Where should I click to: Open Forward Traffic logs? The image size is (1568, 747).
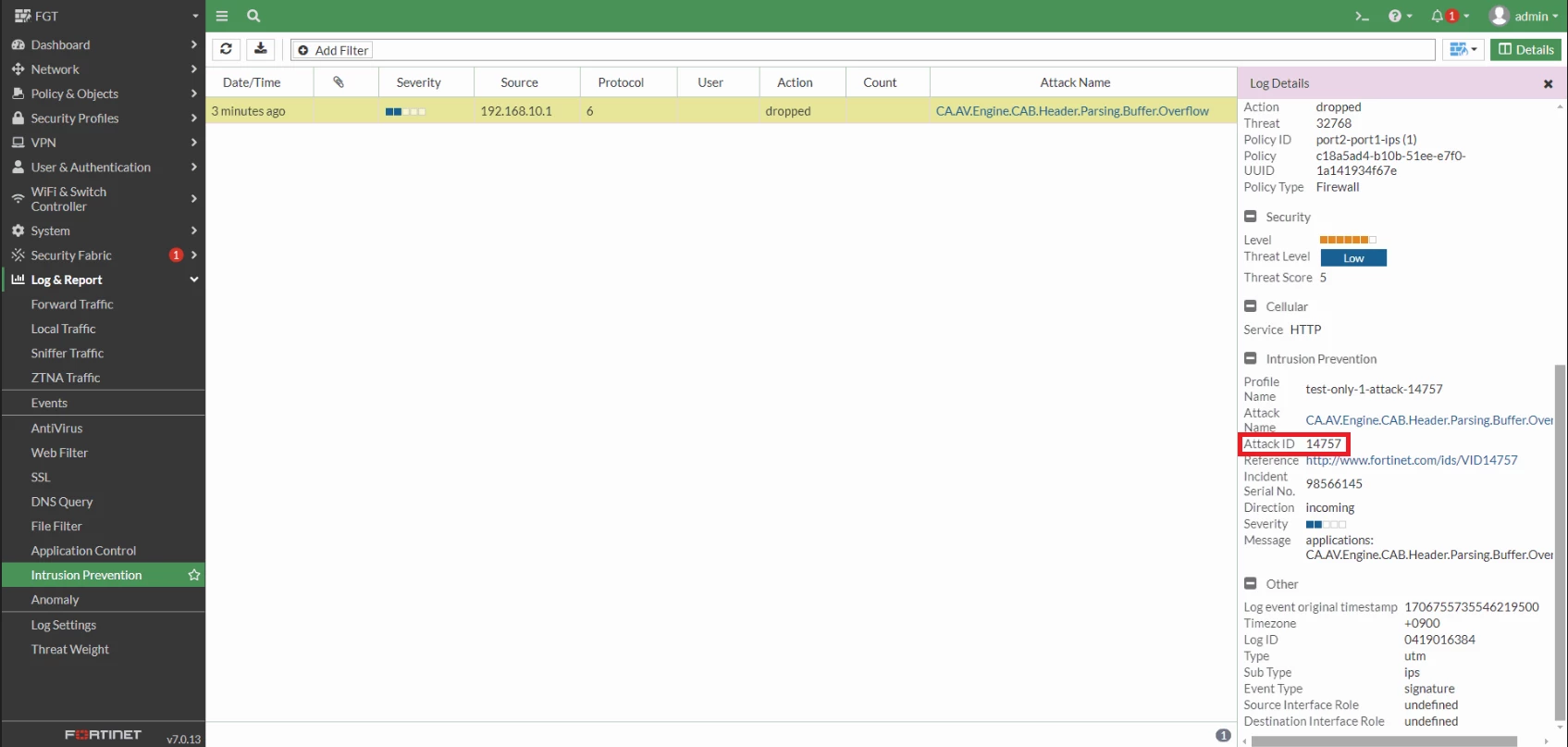[72, 305]
